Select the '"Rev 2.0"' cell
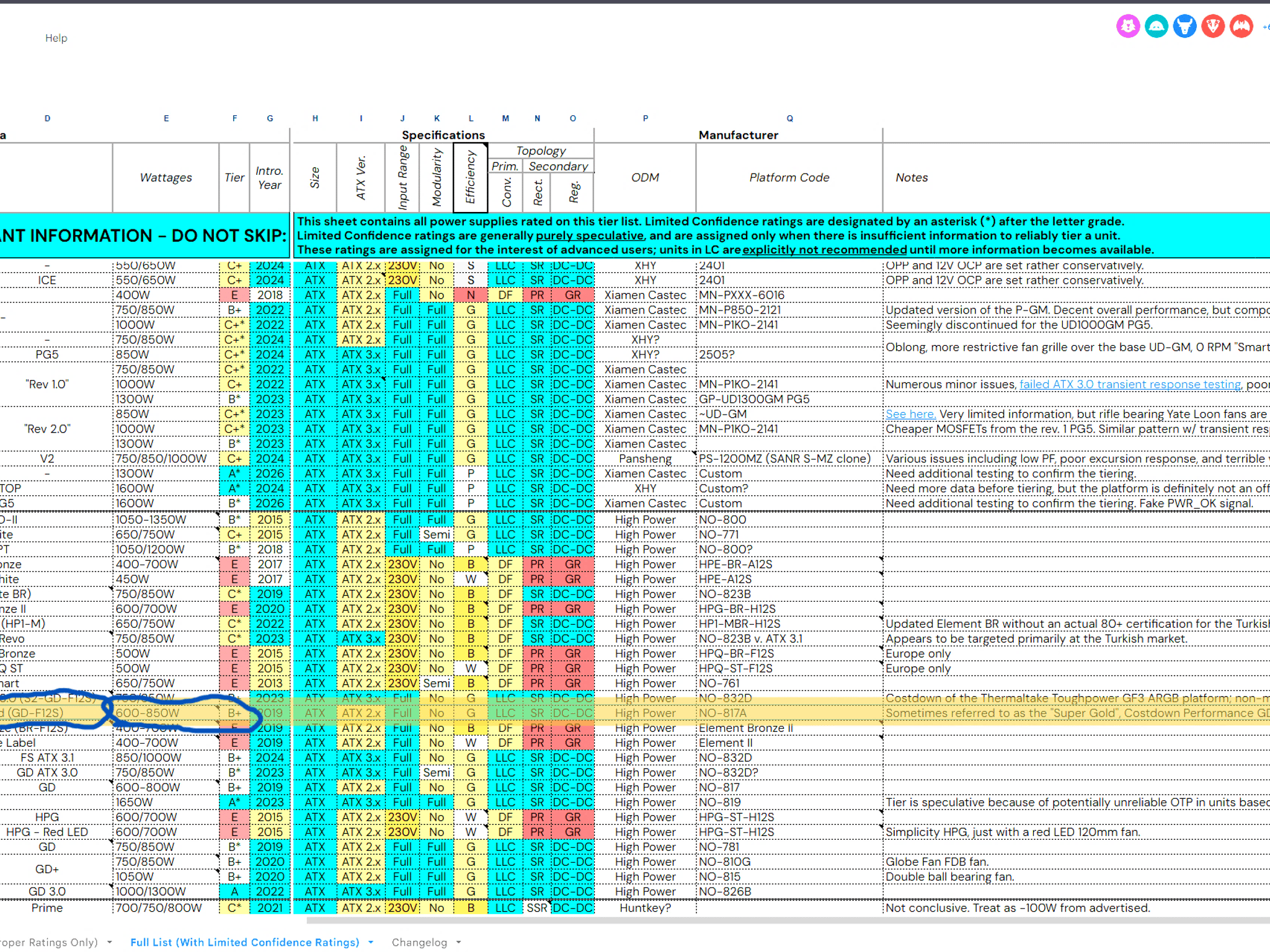The image size is (1270, 952). [48, 429]
